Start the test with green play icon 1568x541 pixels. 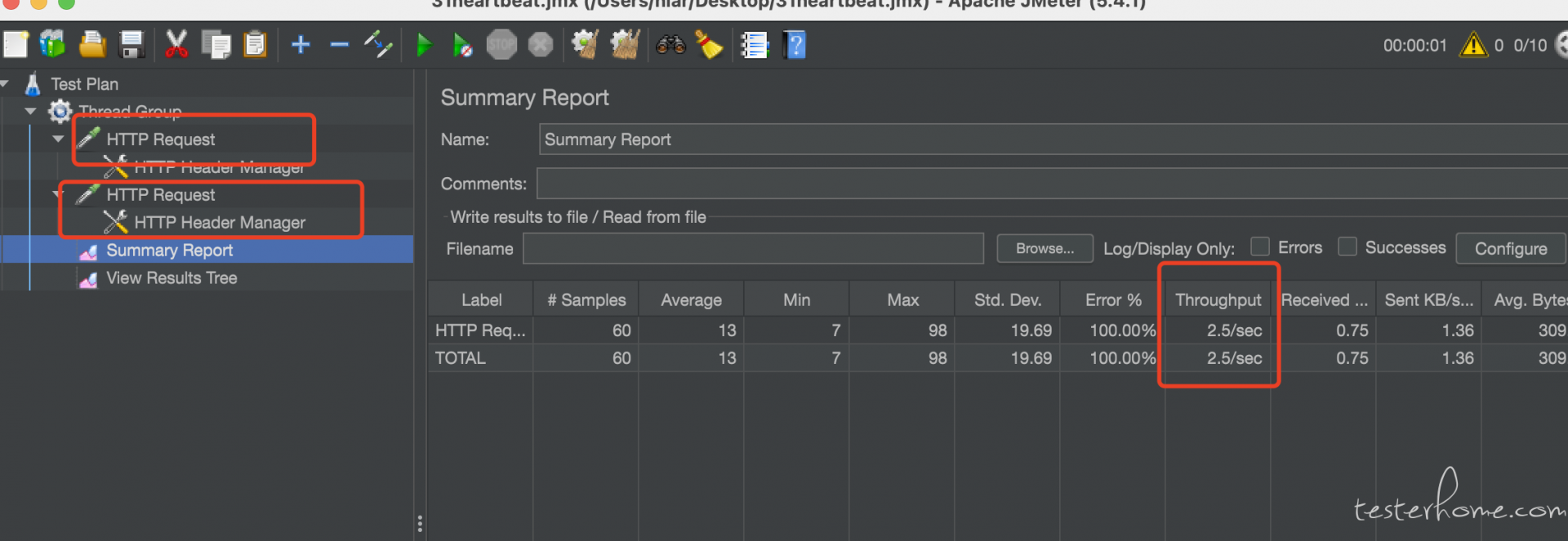point(424,45)
